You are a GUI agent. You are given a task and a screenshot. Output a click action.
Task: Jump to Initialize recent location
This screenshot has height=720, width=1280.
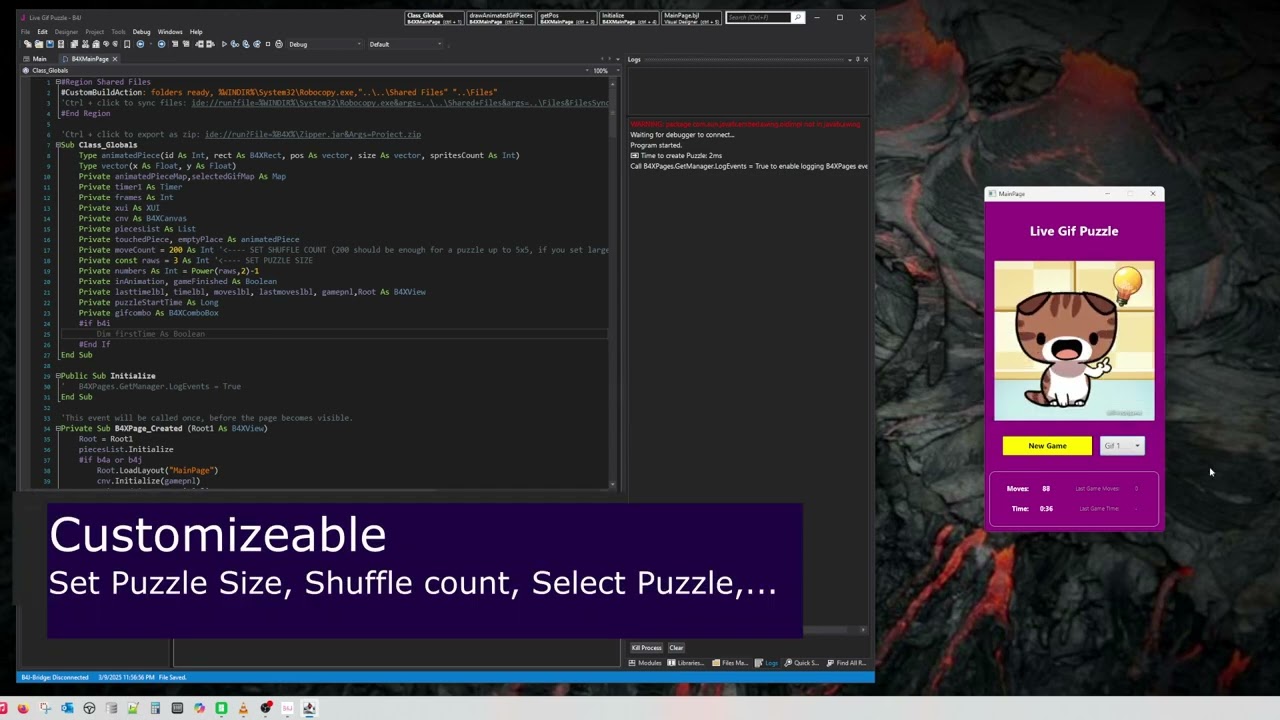coord(629,17)
